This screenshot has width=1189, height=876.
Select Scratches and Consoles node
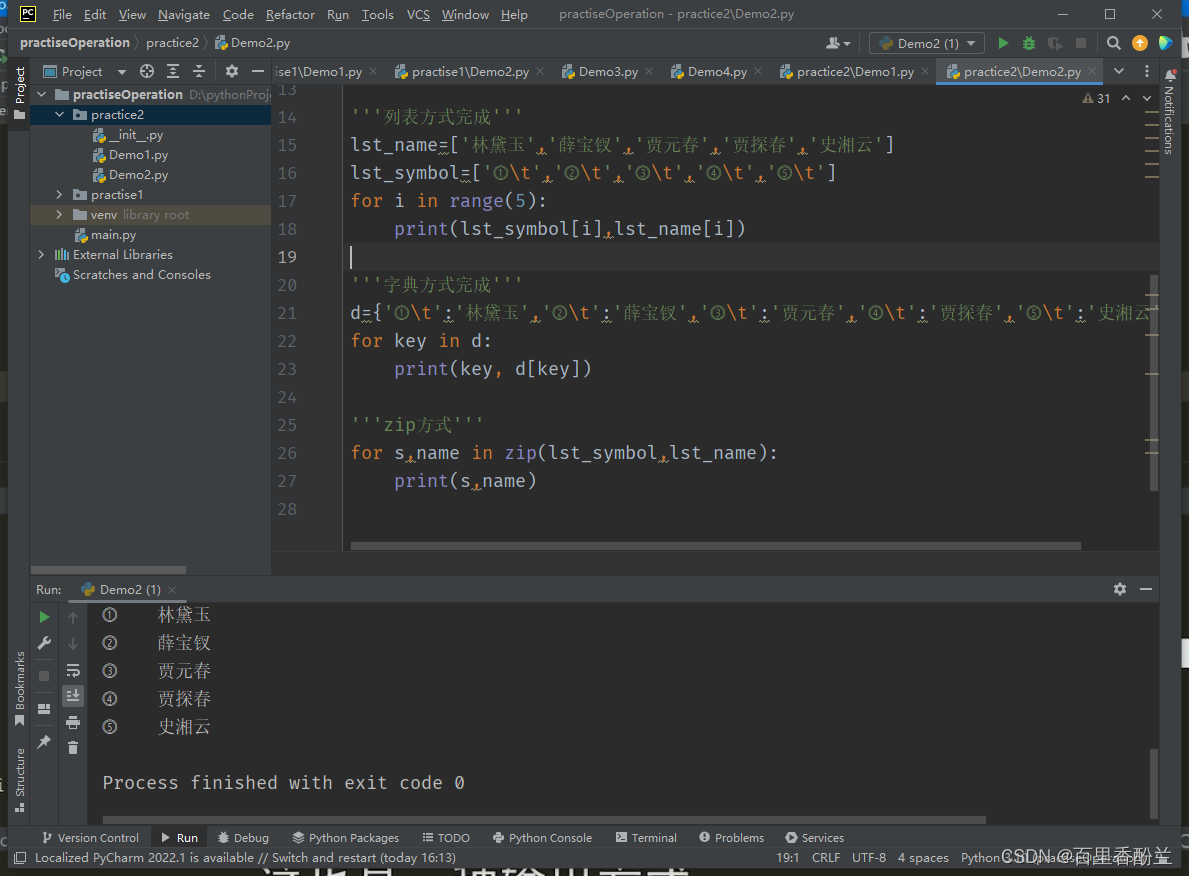point(141,275)
